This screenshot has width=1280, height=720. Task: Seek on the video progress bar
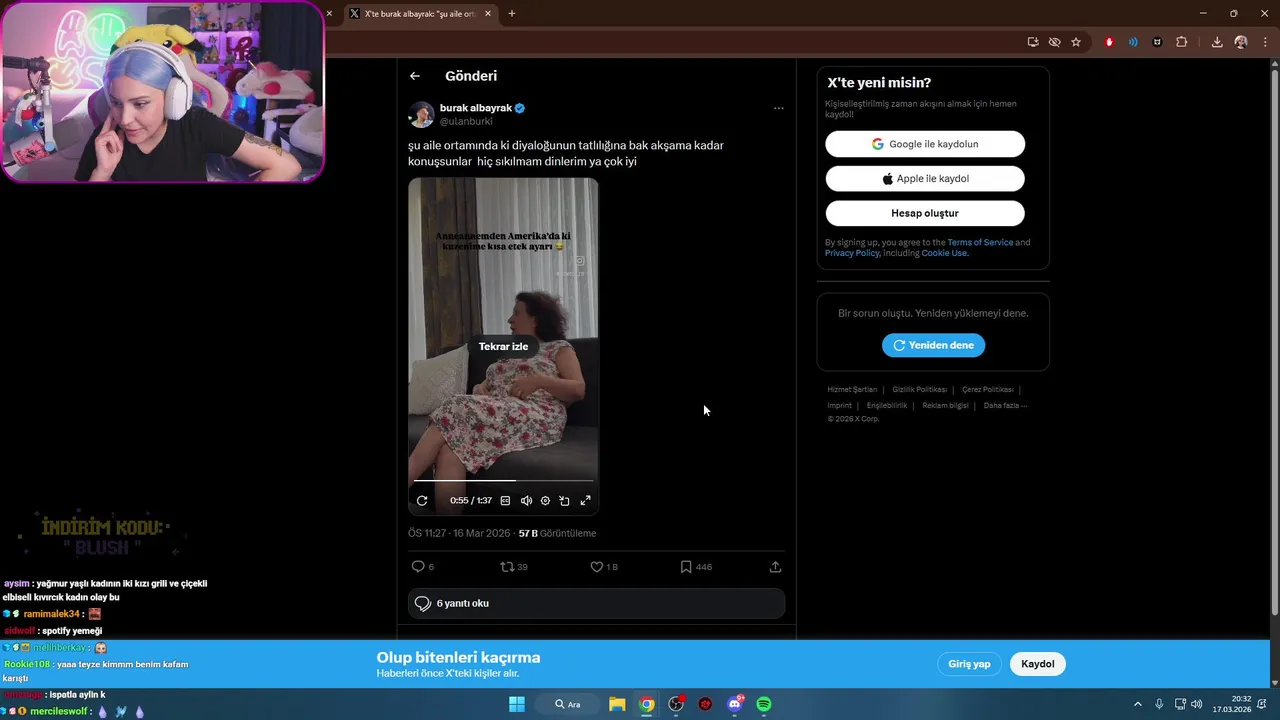503,481
